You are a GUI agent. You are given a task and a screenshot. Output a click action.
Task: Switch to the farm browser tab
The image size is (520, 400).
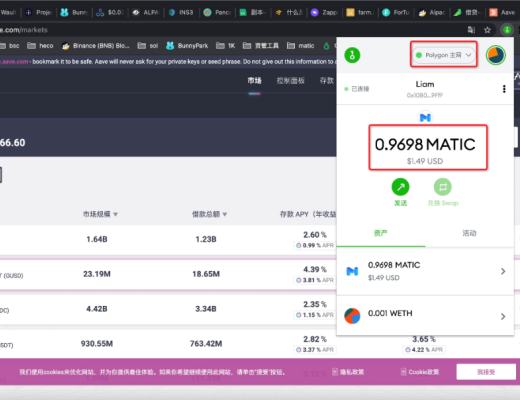coord(360,12)
